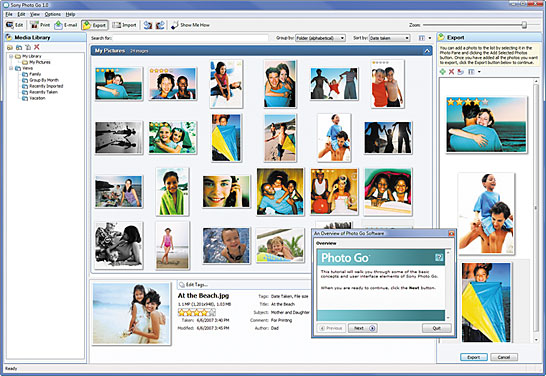Click the new view folder icon in Media Library
The width and height of the screenshot is (546, 376).
[x=19, y=47]
